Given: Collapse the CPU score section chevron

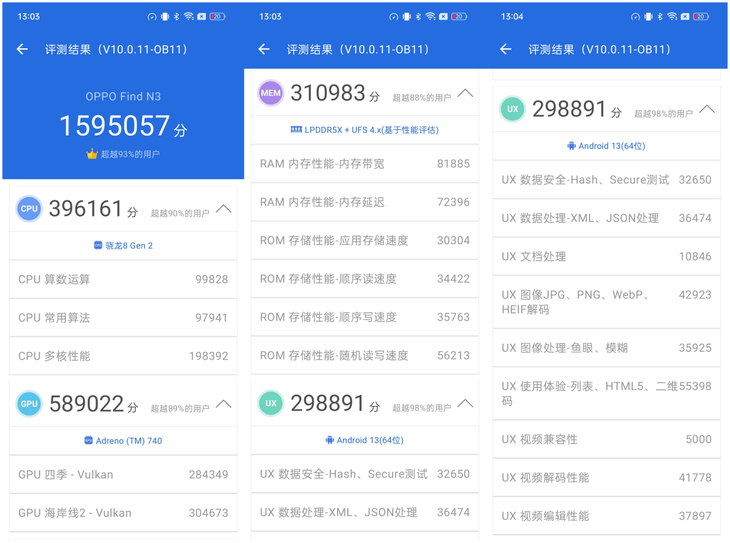Looking at the screenshot, I should 223,209.
